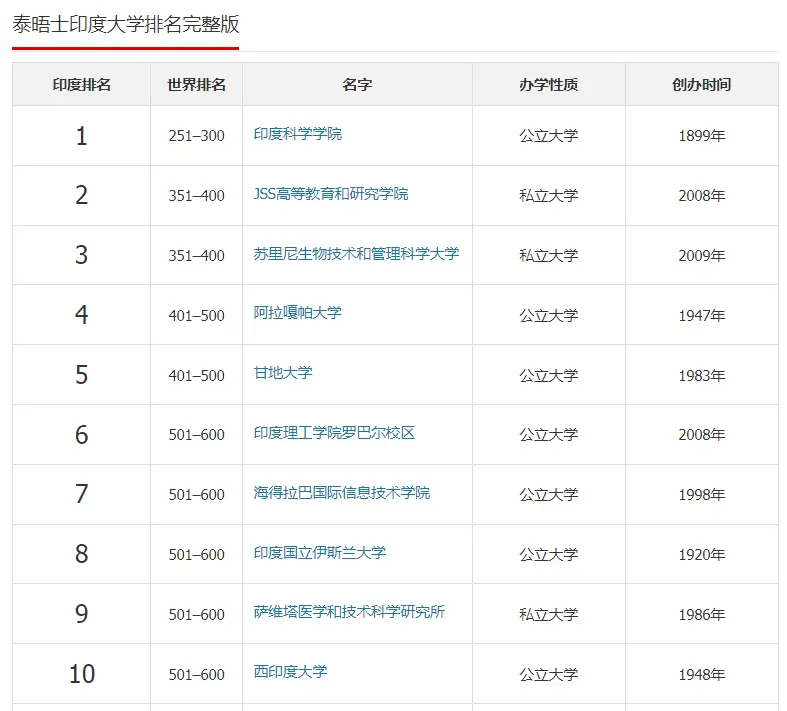The image size is (787, 711).
Task: Select 401–500 in the 甘地大学 row
Action: tap(196, 376)
